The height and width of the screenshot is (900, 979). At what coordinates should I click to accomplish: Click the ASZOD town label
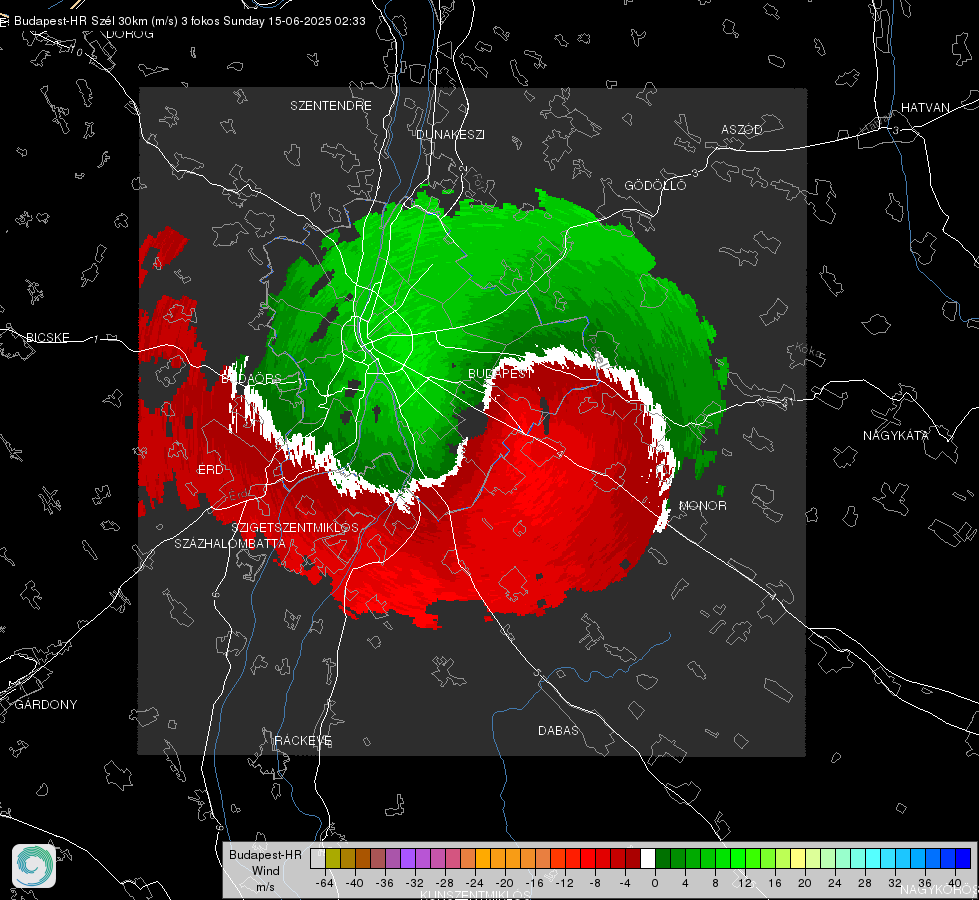point(742,130)
